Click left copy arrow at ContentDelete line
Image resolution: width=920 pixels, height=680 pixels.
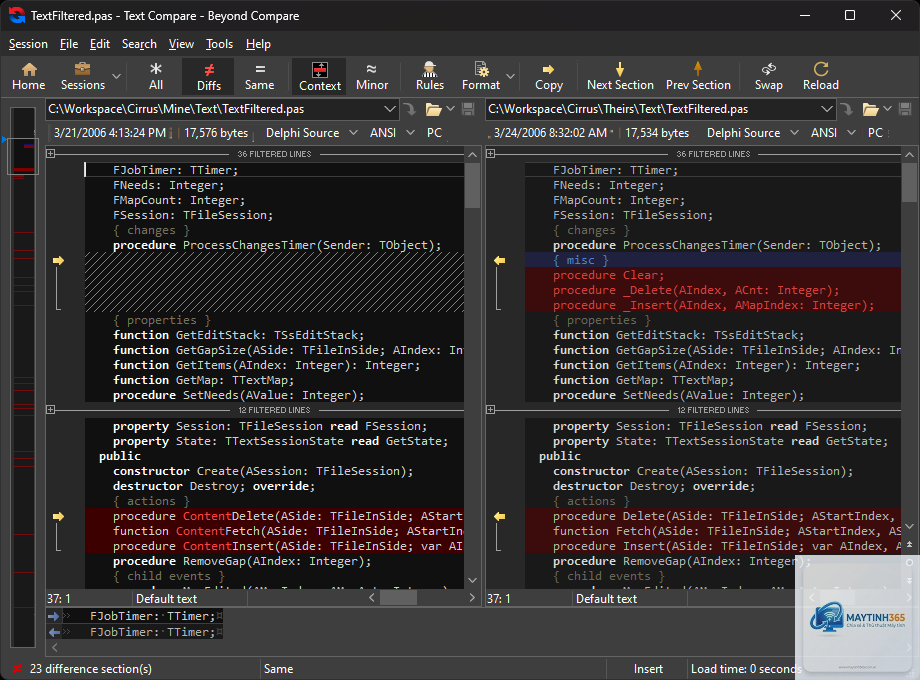(x=58, y=516)
